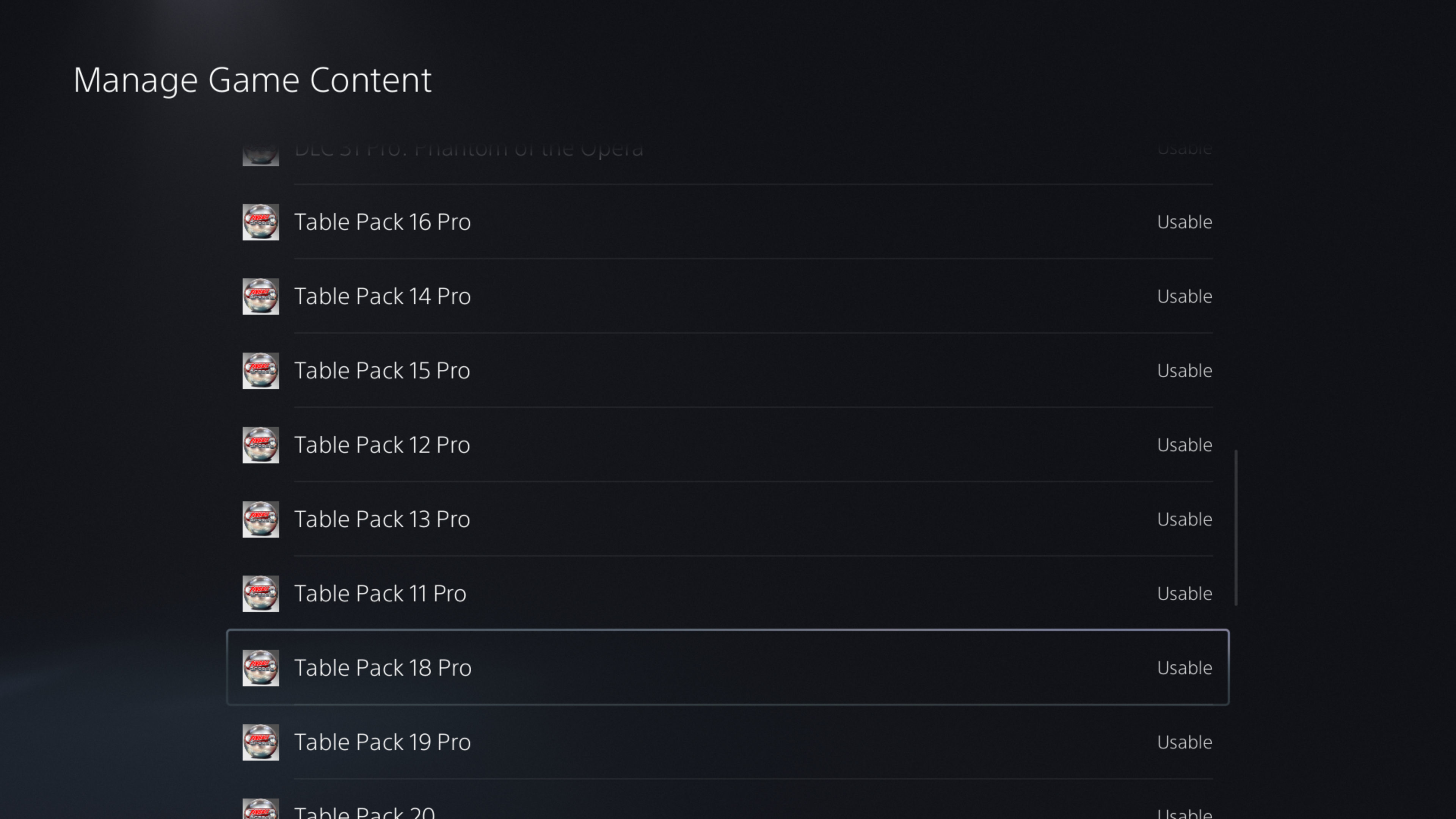1456x819 pixels.
Task: Click Usable status for Table Pack 13 Pro
Action: point(1184,519)
